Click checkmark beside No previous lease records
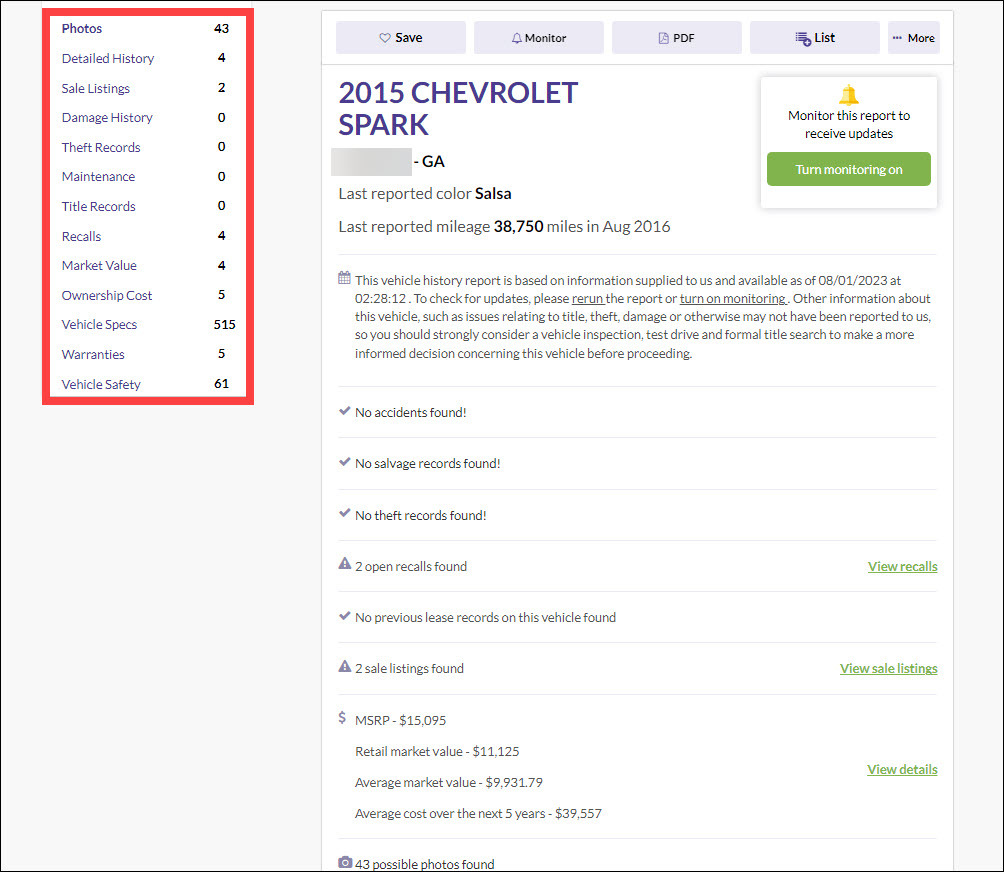Viewport: 1004px width, 872px height. click(x=344, y=616)
